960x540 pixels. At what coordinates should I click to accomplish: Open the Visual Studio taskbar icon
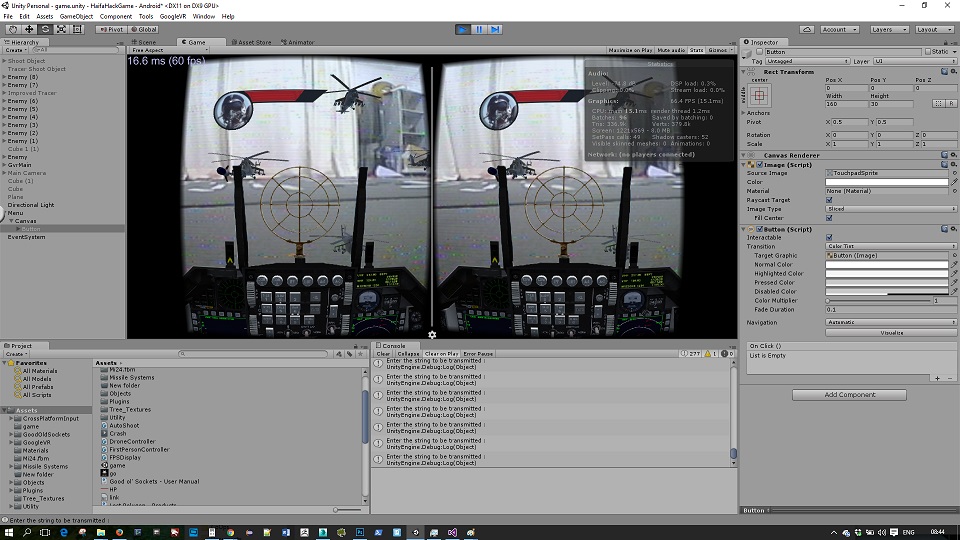coord(454,532)
